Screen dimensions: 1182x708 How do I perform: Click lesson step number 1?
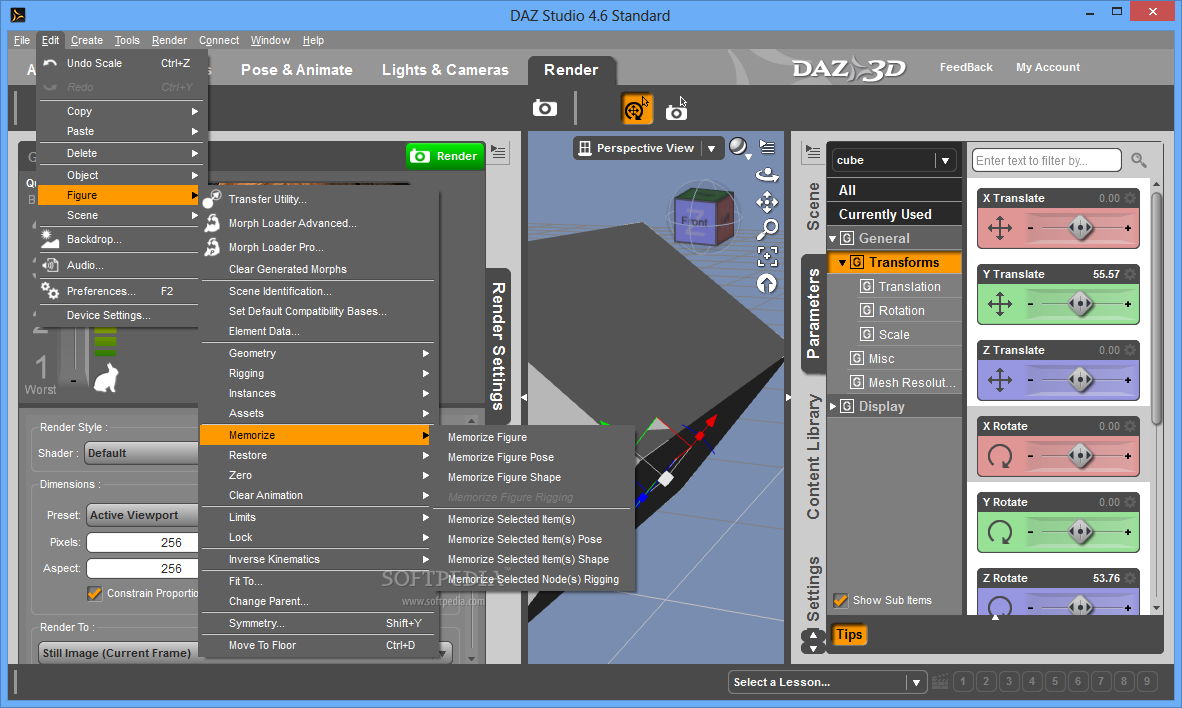(x=963, y=682)
